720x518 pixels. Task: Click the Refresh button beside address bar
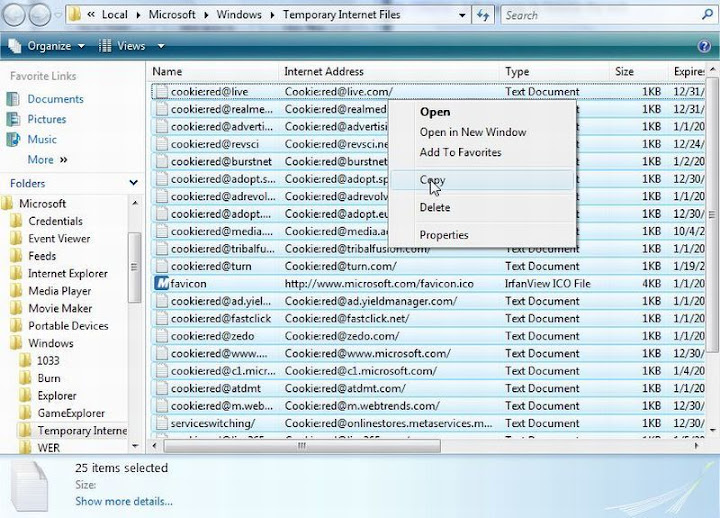483,15
